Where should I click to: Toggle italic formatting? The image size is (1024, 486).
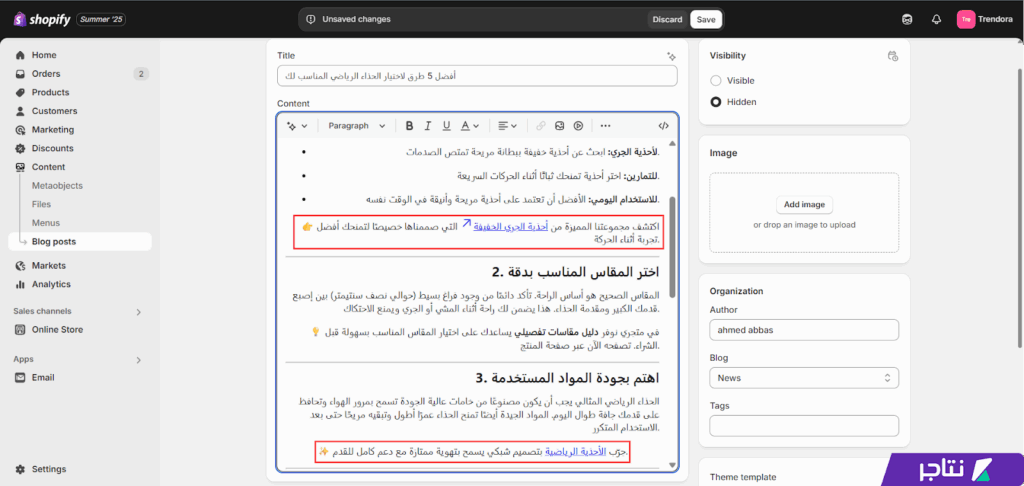point(428,125)
